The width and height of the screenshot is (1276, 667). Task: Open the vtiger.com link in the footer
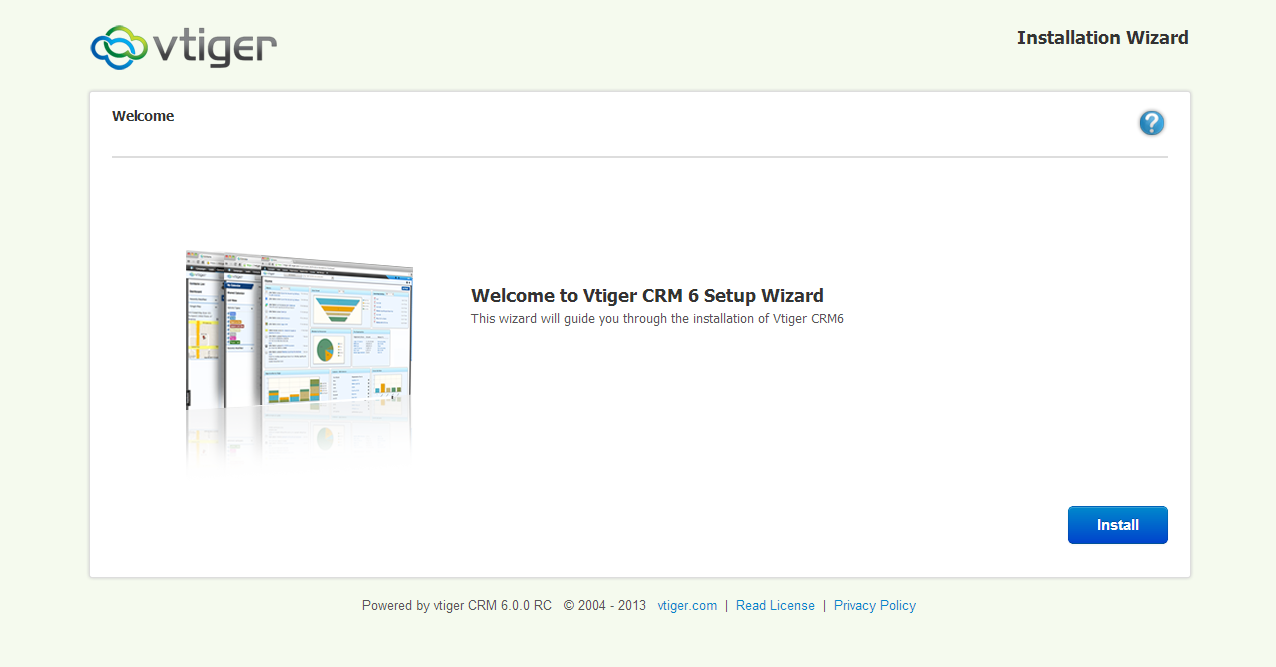click(x=687, y=606)
